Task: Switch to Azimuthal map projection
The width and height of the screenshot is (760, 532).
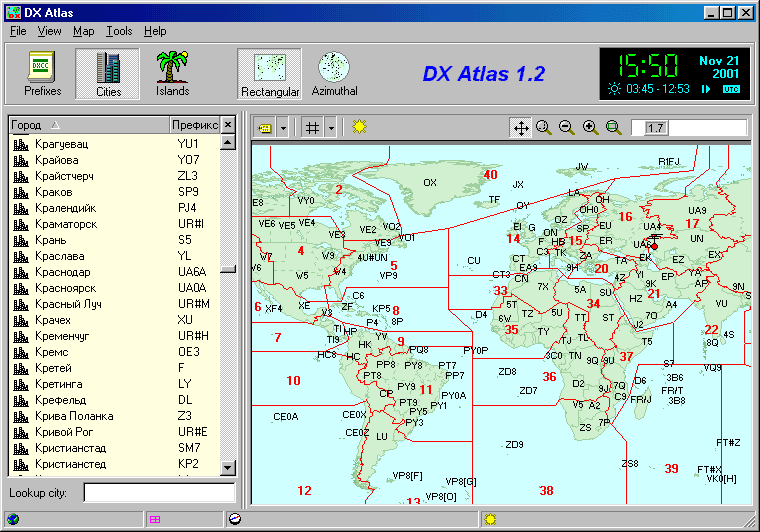Action: [x=334, y=74]
